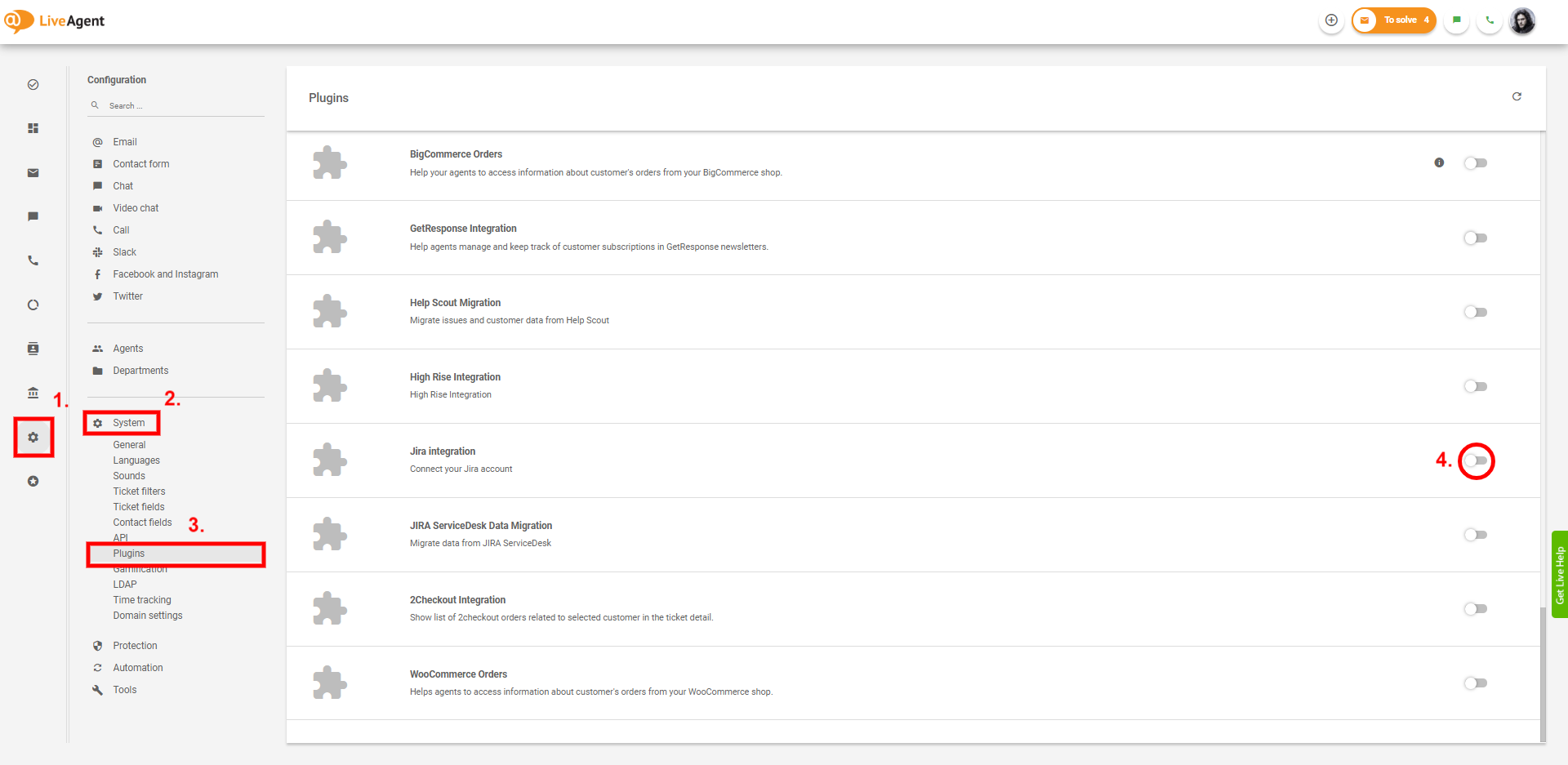Select Domain settings under System
The image size is (1568, 765).
coord(148,616)
